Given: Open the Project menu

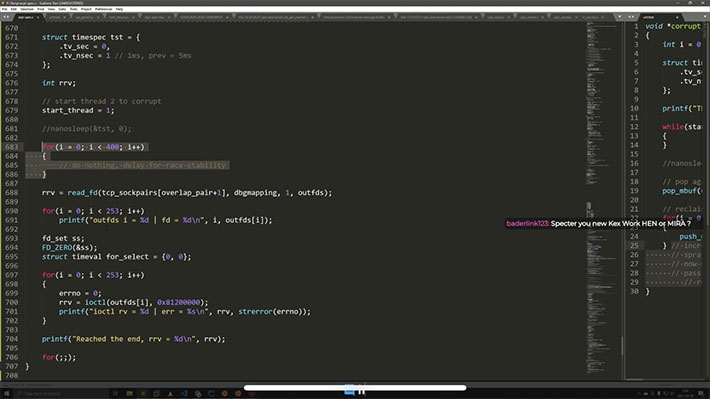Looking at the screenshot, I should [86, 9].
